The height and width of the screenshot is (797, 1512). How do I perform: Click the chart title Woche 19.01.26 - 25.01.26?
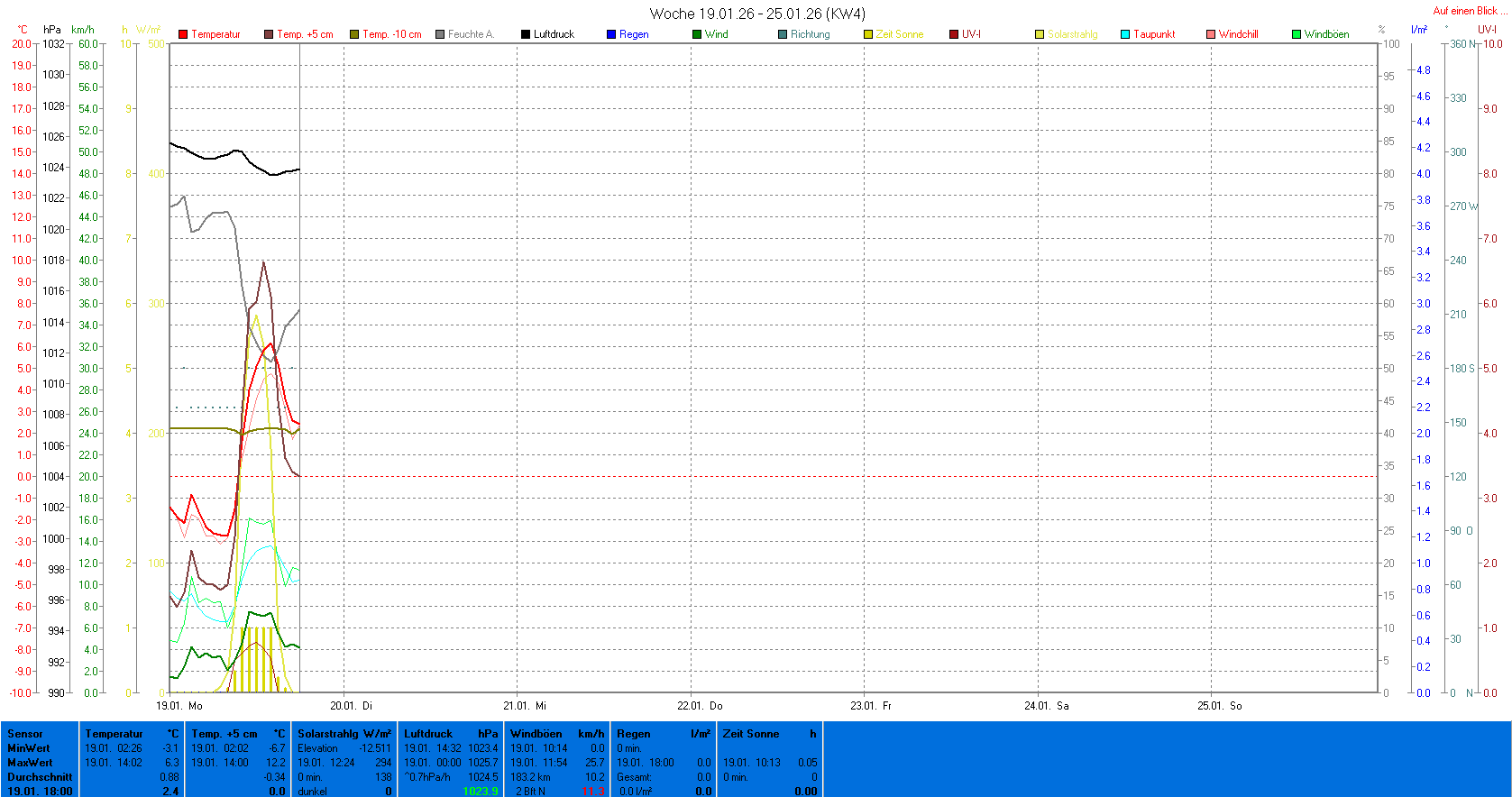pyautogui.click(x=756, y=14)
